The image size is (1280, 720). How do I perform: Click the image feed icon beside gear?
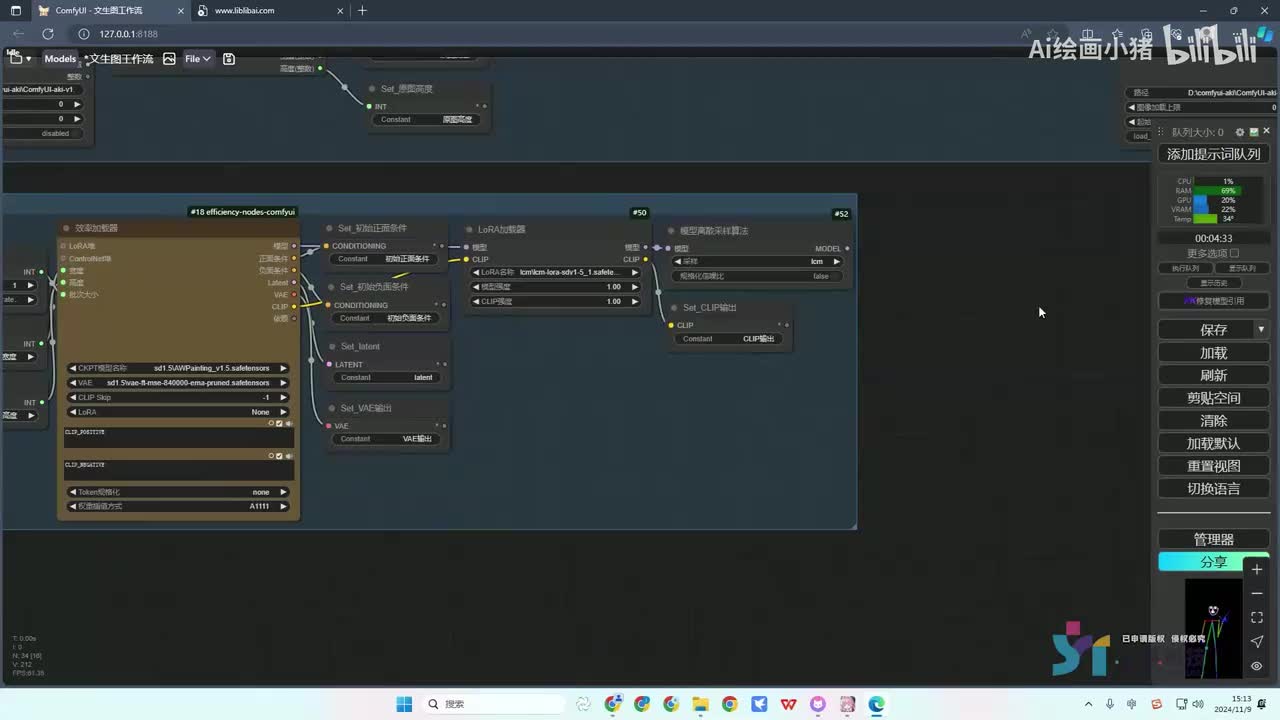pyautogui.click(x=1254, y=132)
